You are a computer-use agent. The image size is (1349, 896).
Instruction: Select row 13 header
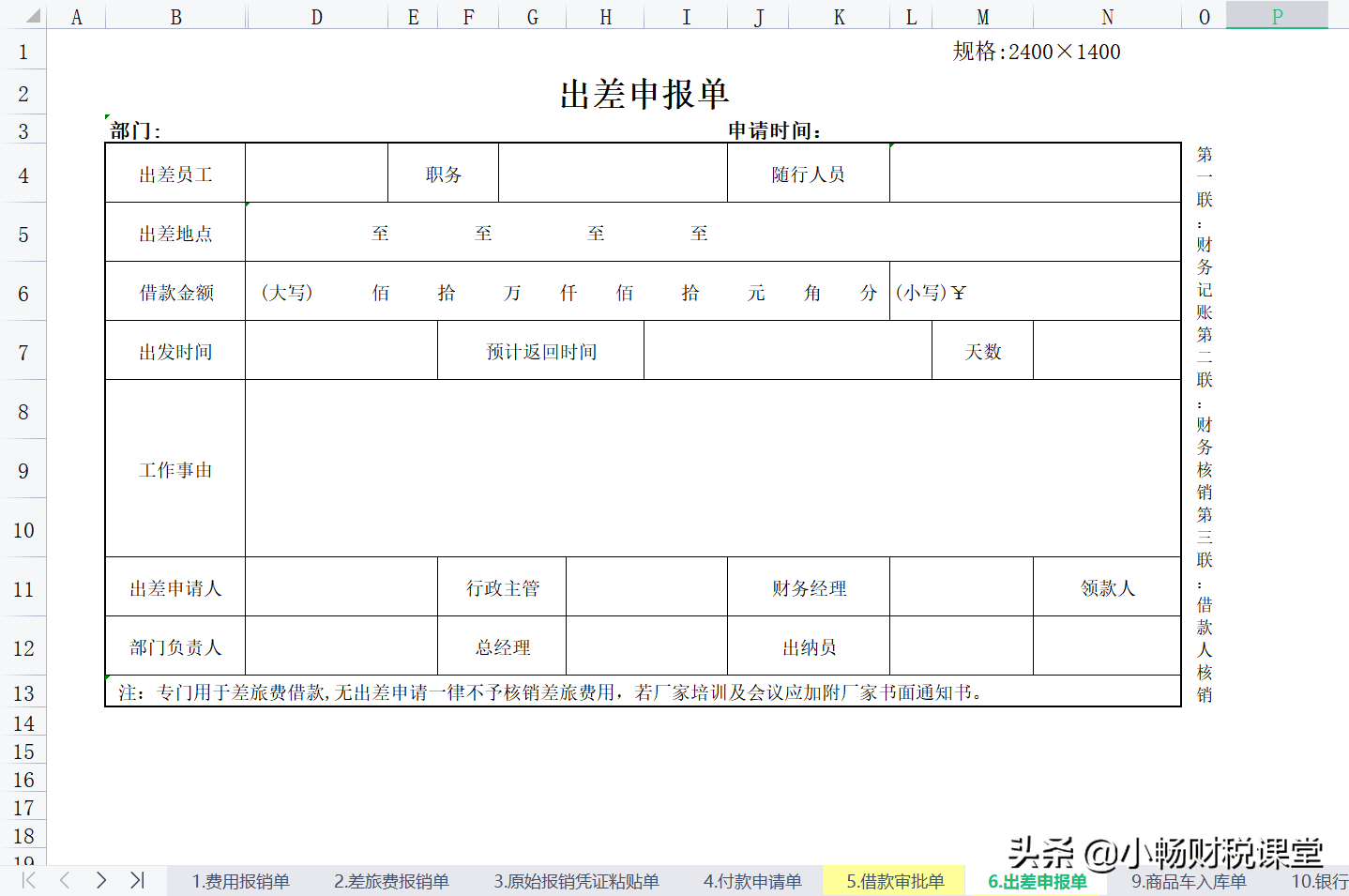point(23,692)
